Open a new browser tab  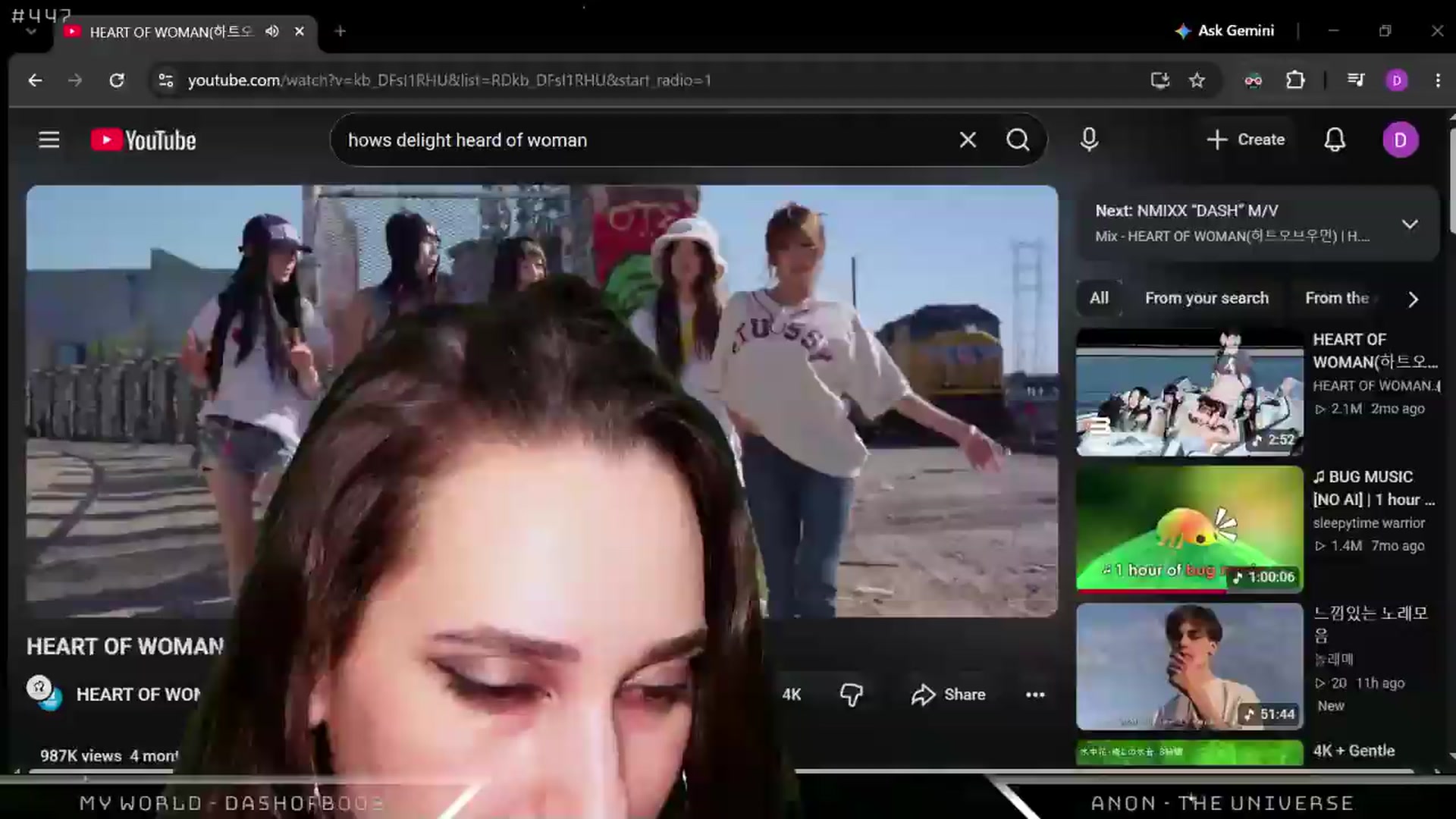coord(340,31)
